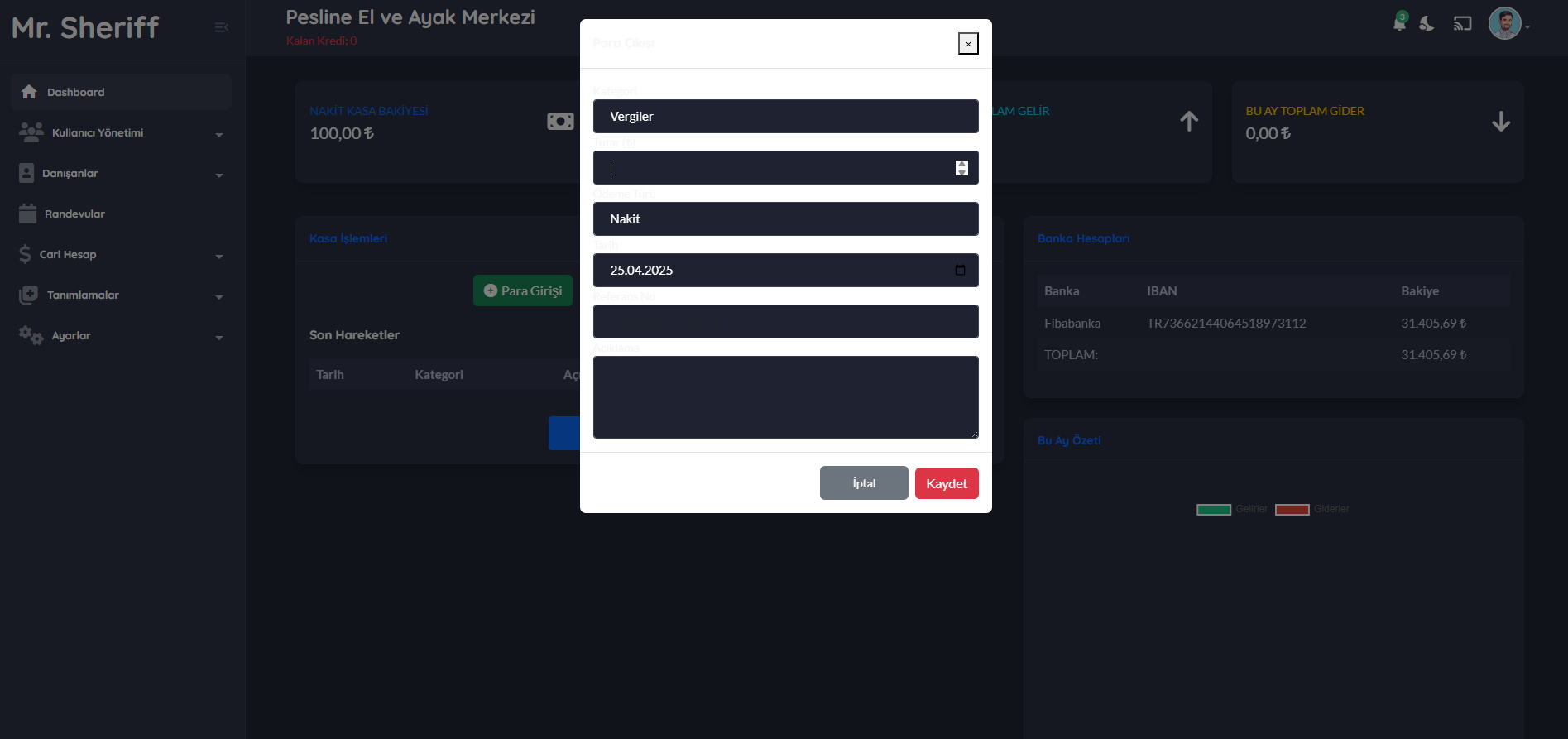
Task: Click the notification bell icon
Action: [x=1399, y=23]
